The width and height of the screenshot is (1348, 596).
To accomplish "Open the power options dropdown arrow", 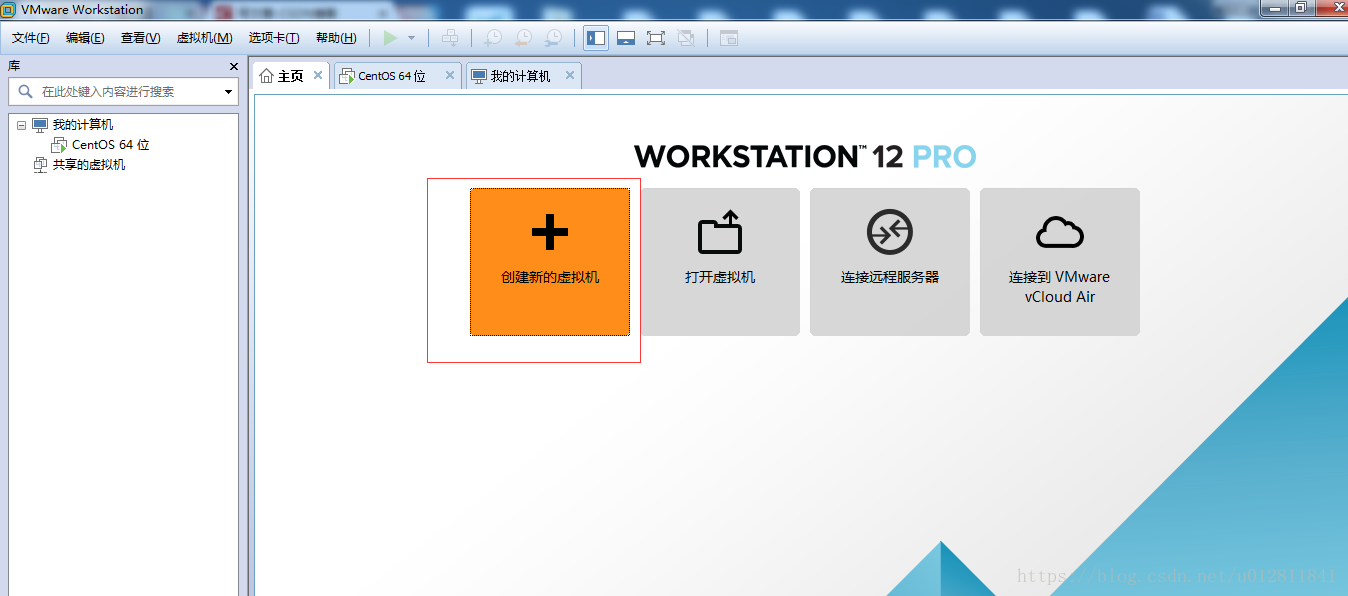I will [x=411, y=38].
